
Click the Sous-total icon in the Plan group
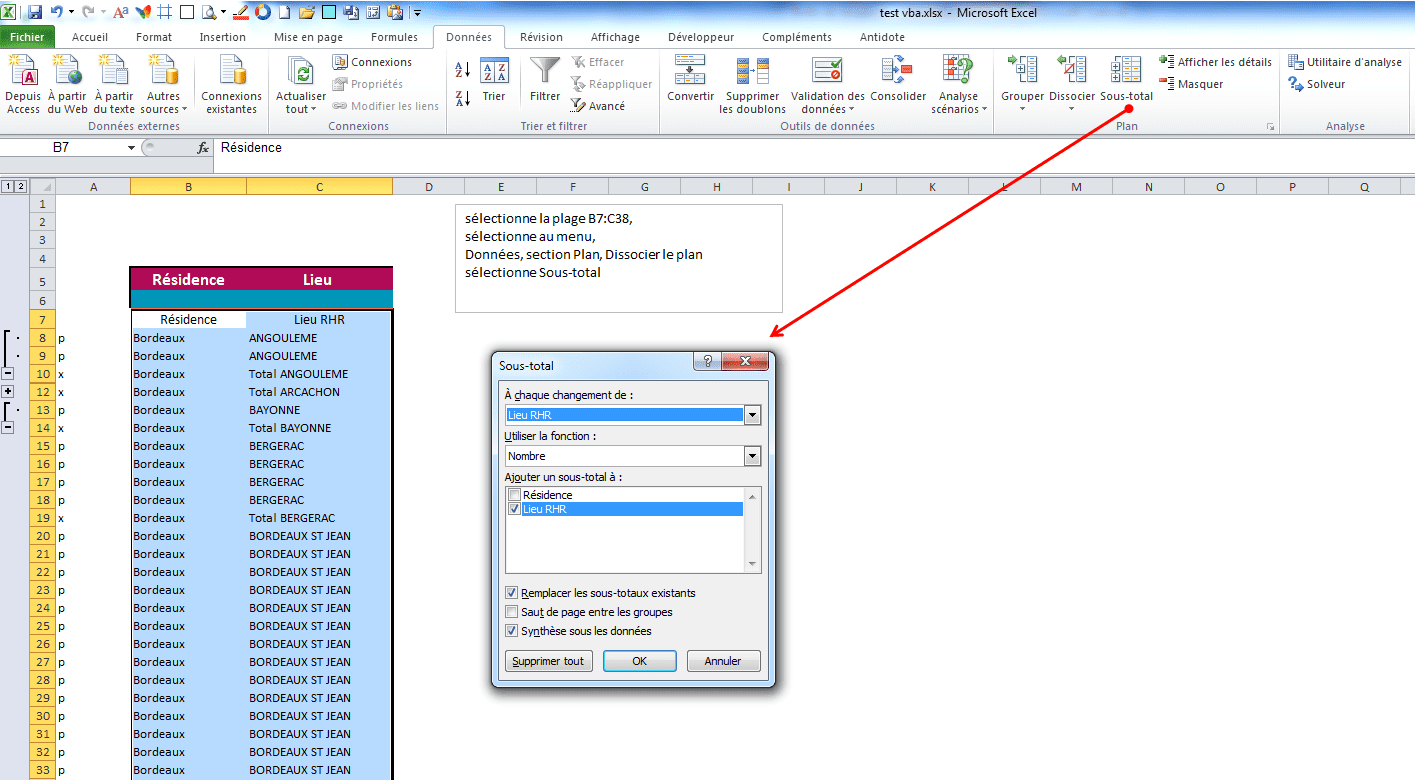1126,71
